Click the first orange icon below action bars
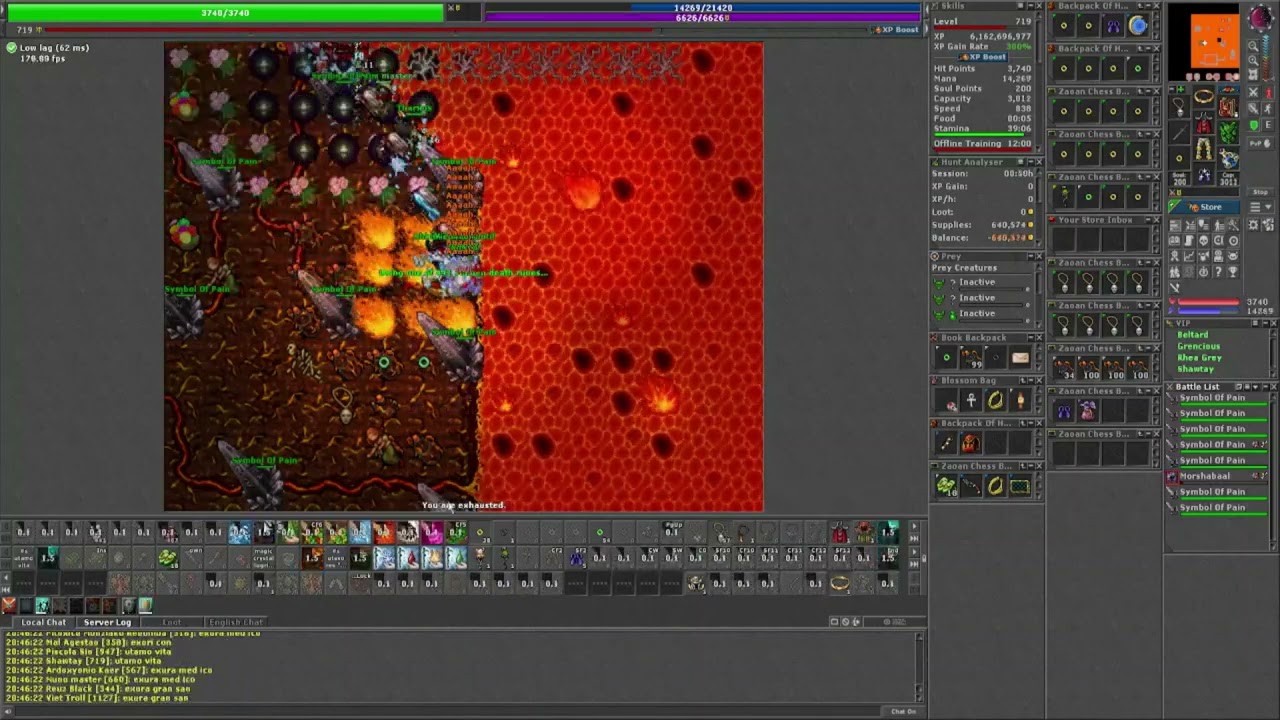1280x720 pixels. (8, 605)
